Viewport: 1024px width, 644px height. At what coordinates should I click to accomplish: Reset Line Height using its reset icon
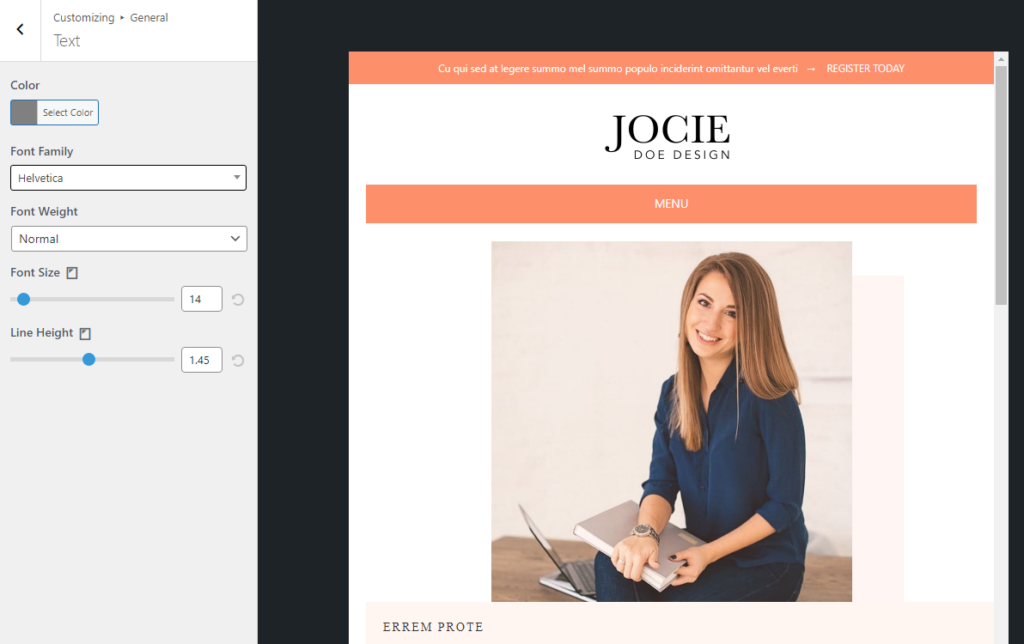(x=237, y=359)
